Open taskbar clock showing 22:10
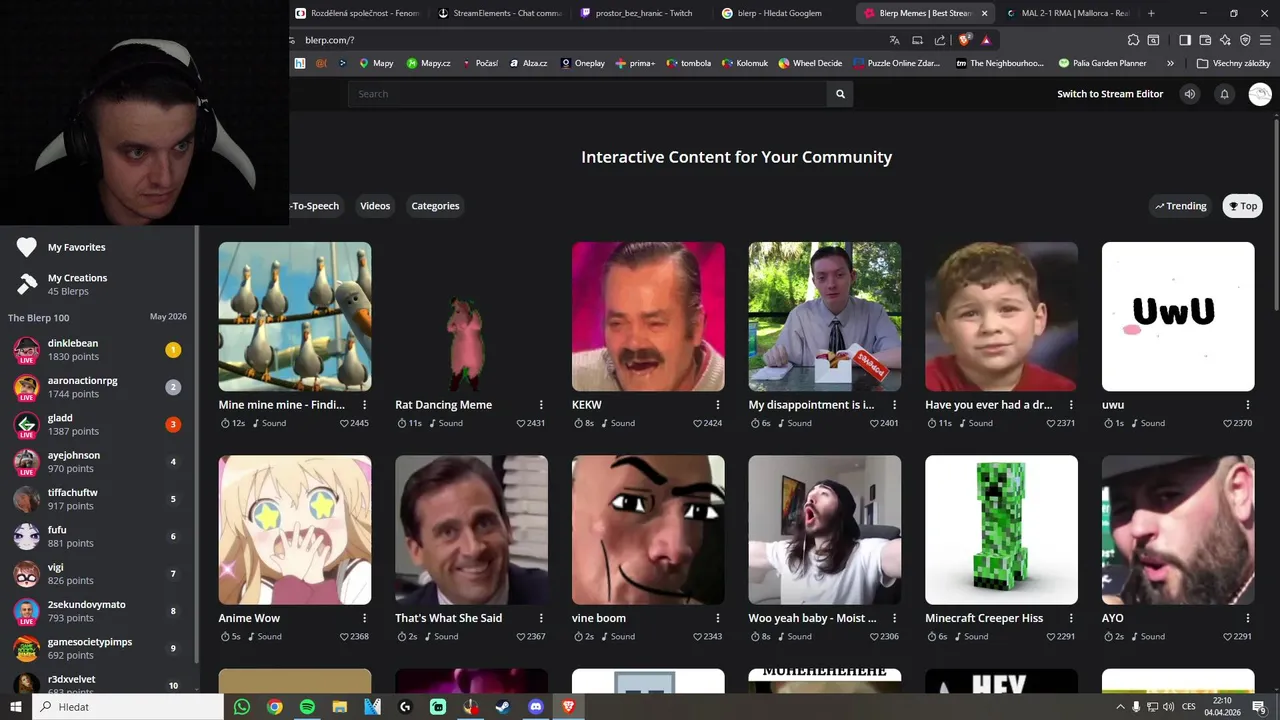This screenshot has width=1280, height=720. click(x=1222, y=707)
